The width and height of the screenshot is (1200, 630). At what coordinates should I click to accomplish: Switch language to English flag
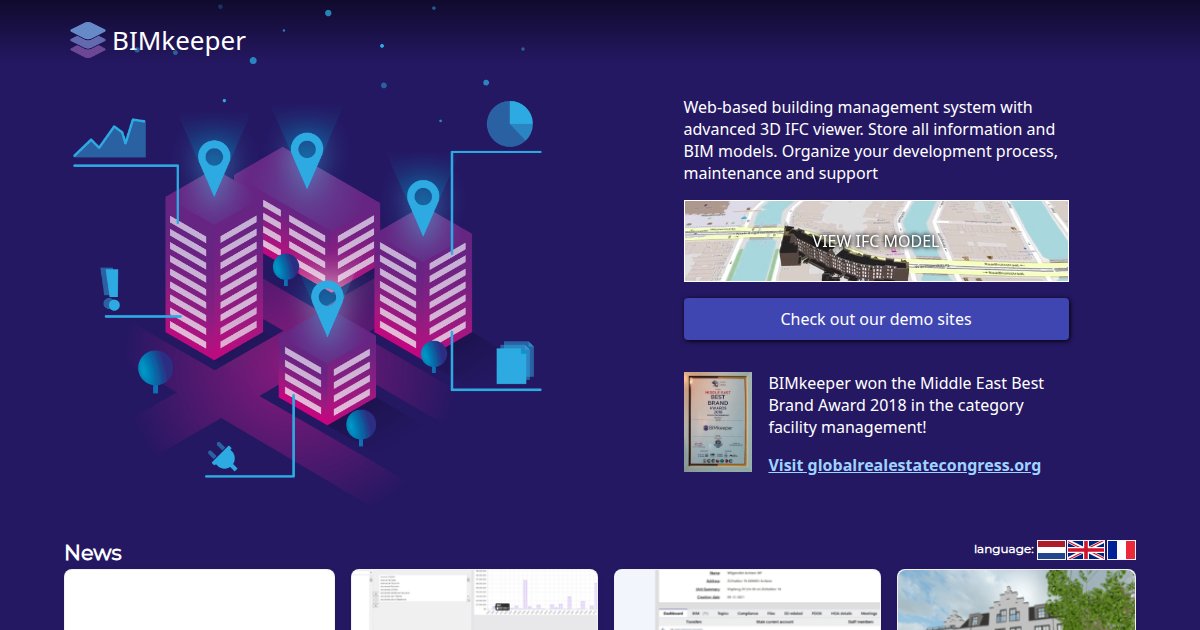pos(1086,549)
